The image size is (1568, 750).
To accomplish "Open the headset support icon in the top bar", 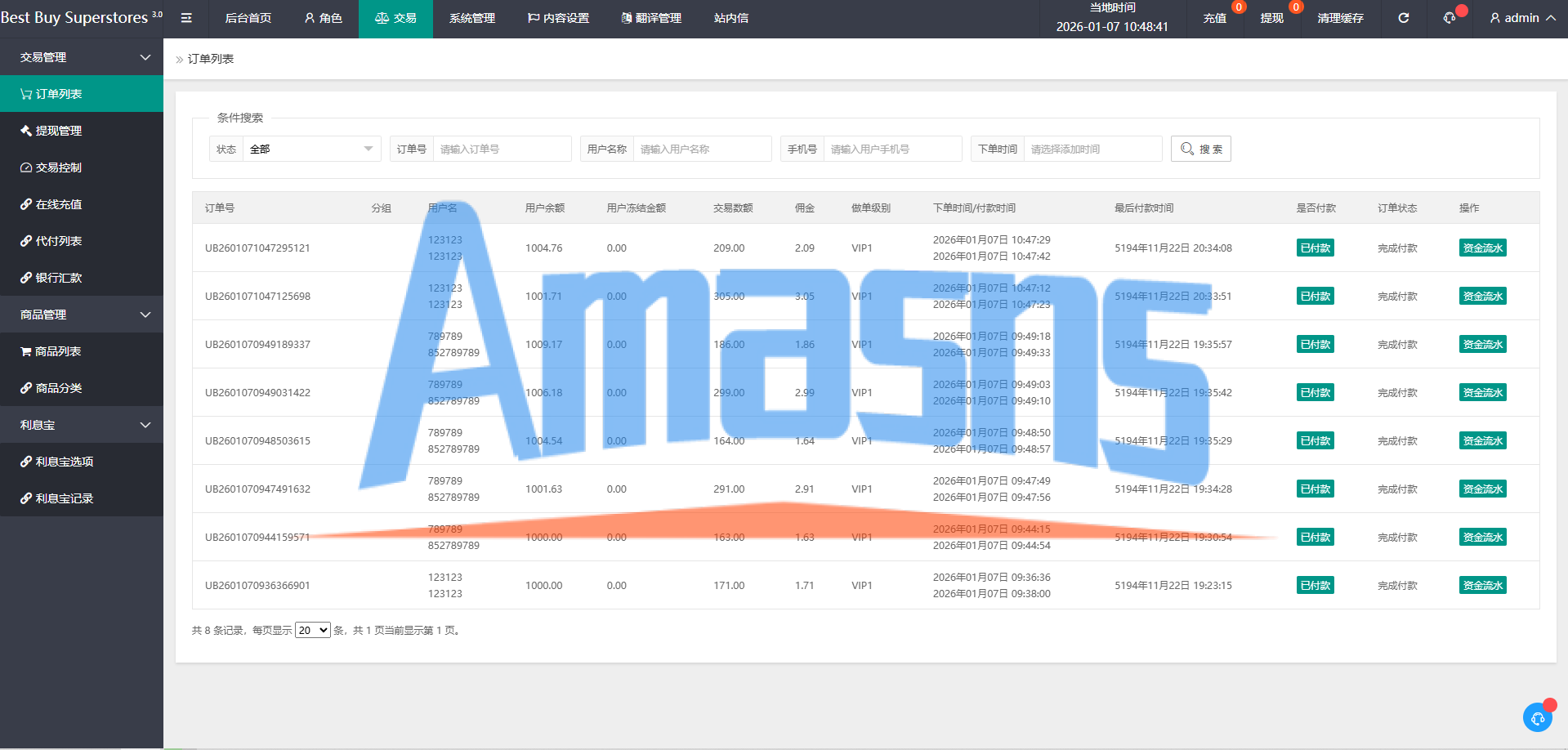I will pos(1450,18).
